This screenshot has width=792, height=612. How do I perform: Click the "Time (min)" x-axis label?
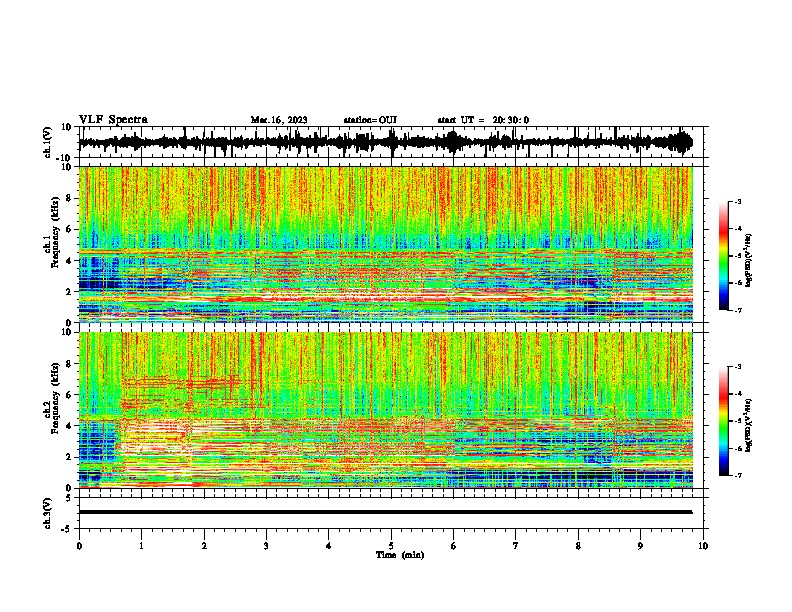click(x=400, y=555)
